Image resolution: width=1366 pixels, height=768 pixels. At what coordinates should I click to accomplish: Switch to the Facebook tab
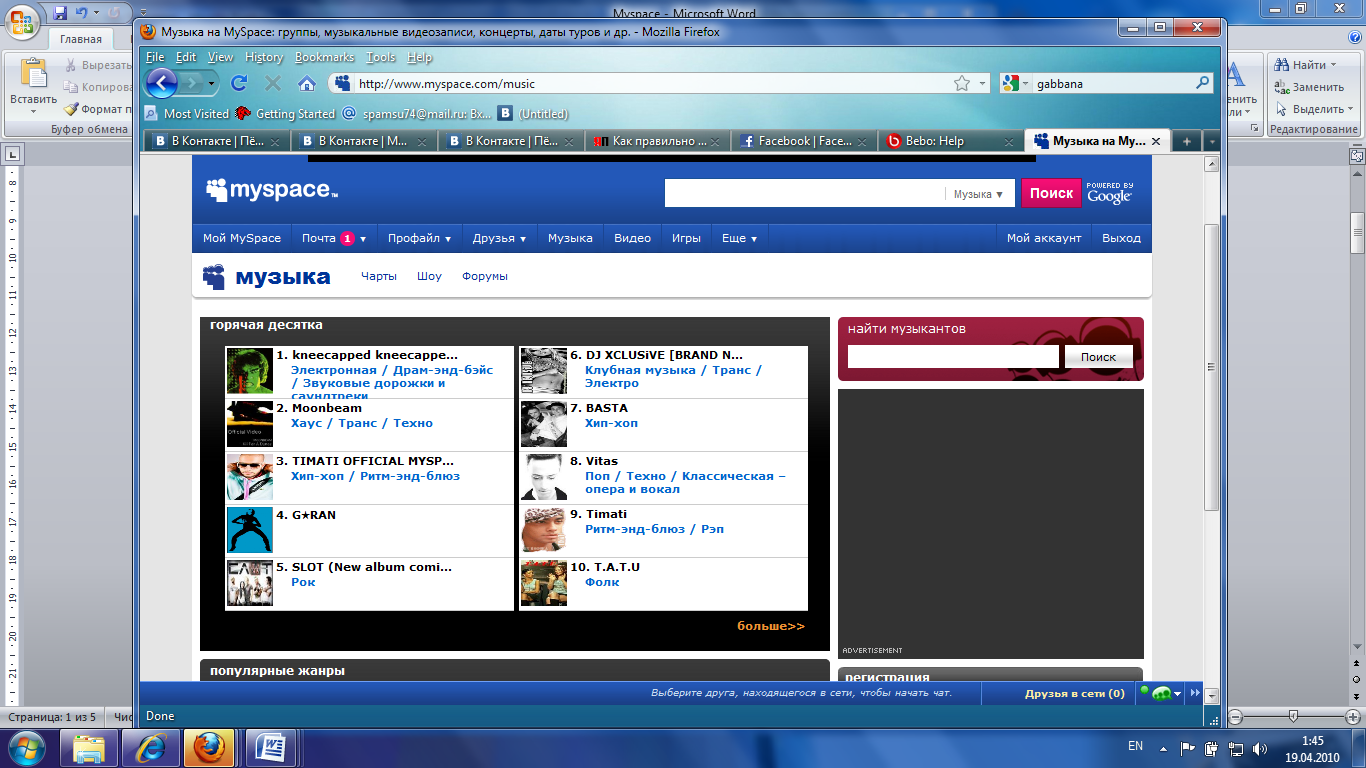click(804, 141)
